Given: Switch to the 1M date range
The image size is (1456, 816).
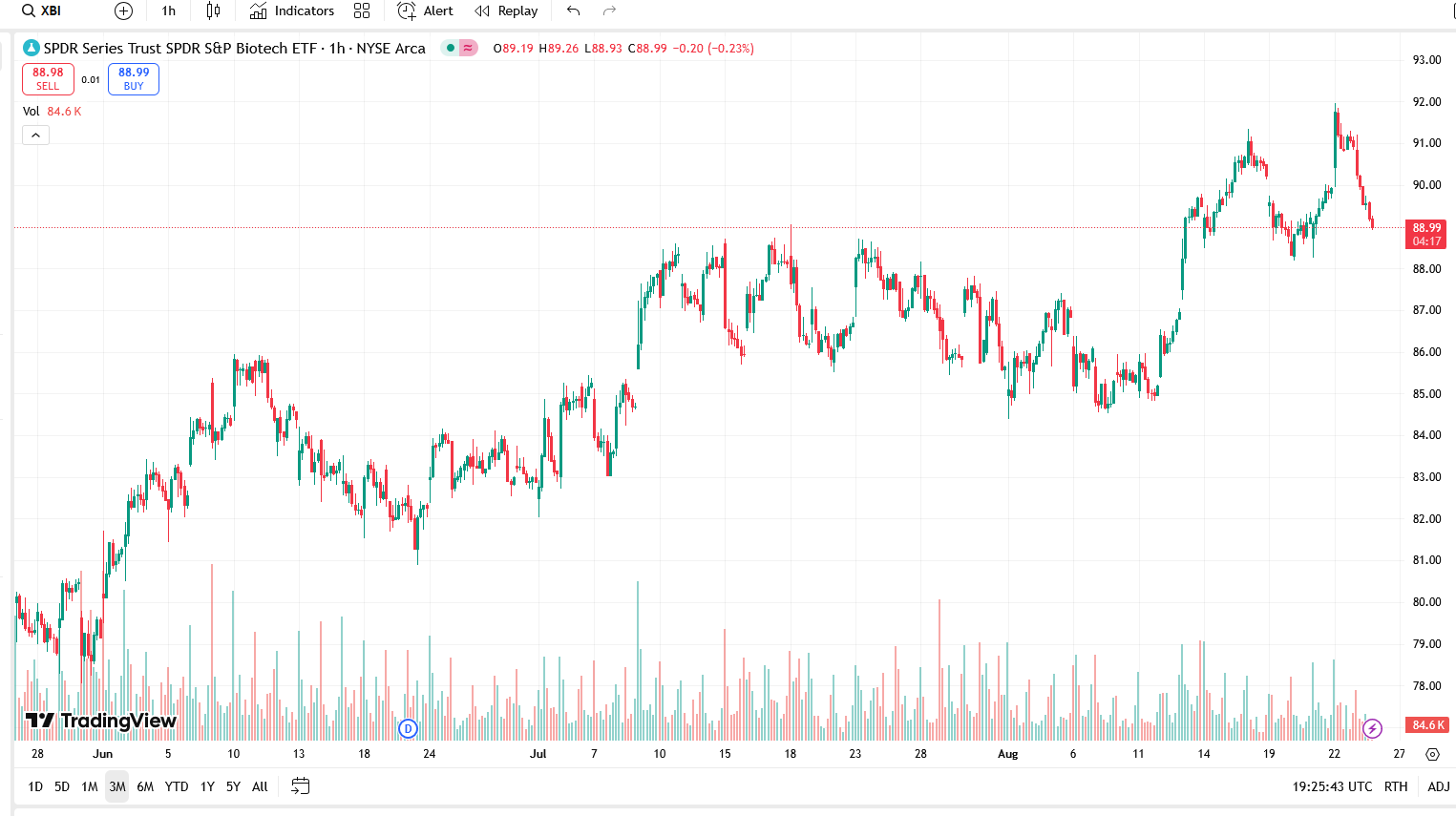Looking at the screenshot, I should tap(90, 786).
